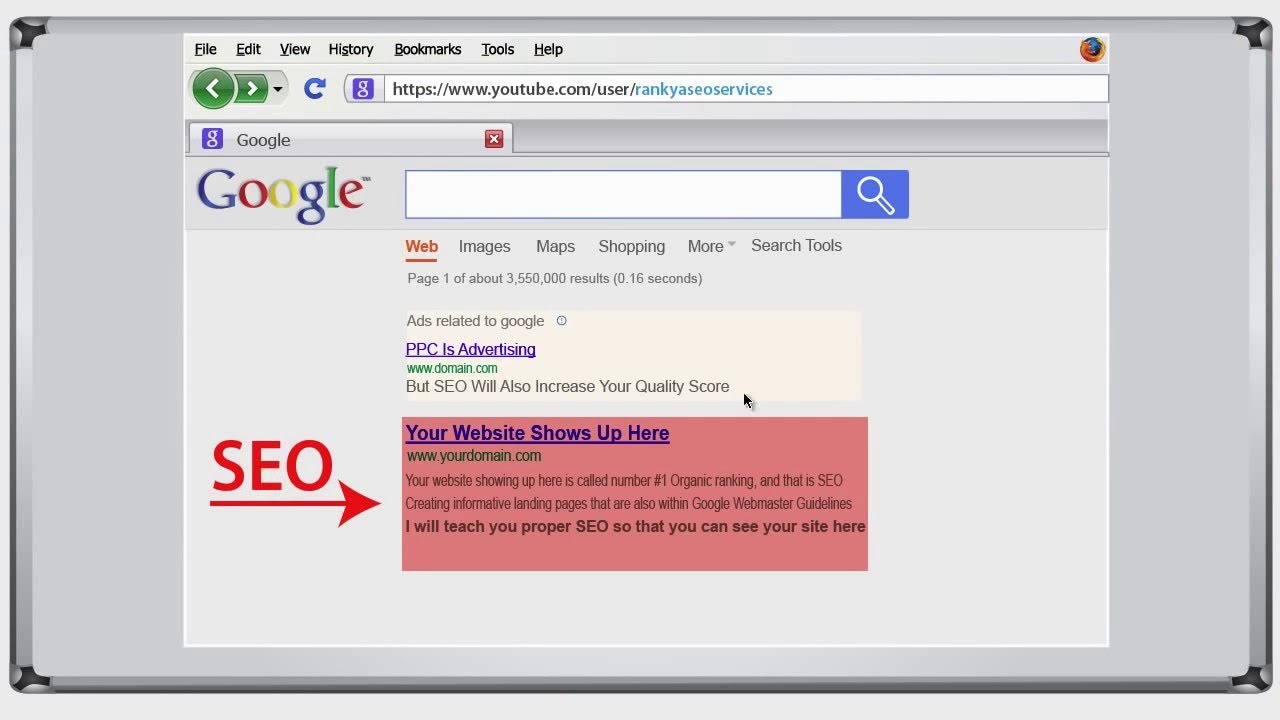This screenshot has height=720, width=1280.
Task: Switch to the Images results tab
Action: pyautogui.click(x=484, y=246)
